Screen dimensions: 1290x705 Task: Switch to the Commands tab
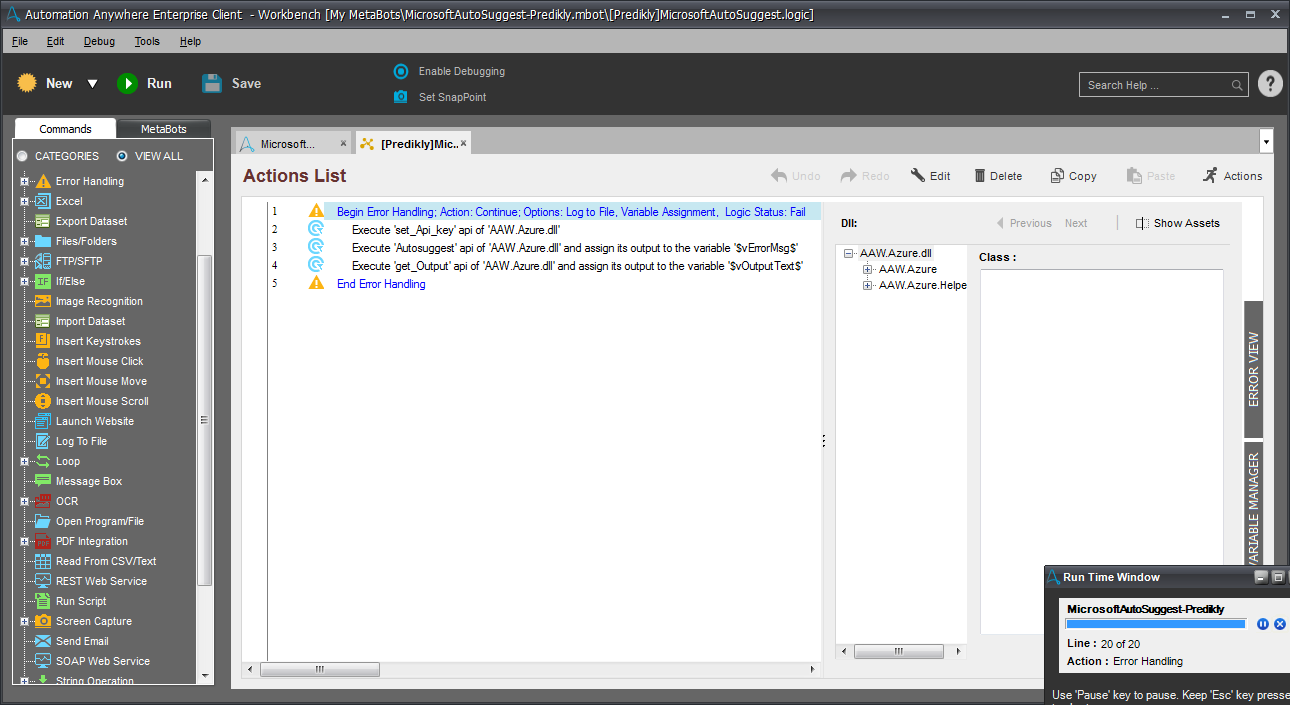pos(65,129)
